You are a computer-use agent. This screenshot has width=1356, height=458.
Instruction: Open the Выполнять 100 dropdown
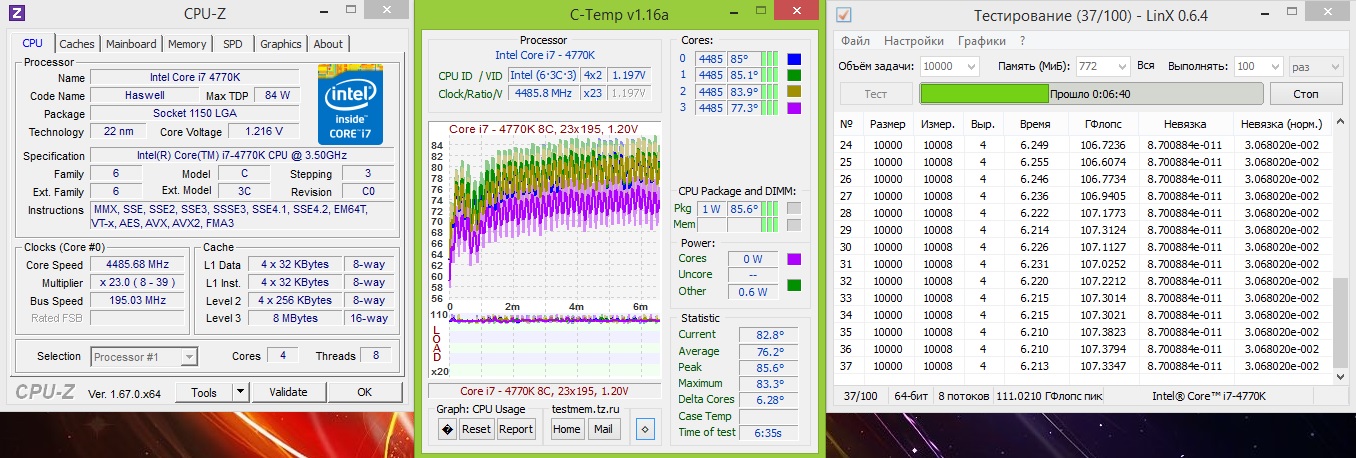click(x=1258, y=66)
